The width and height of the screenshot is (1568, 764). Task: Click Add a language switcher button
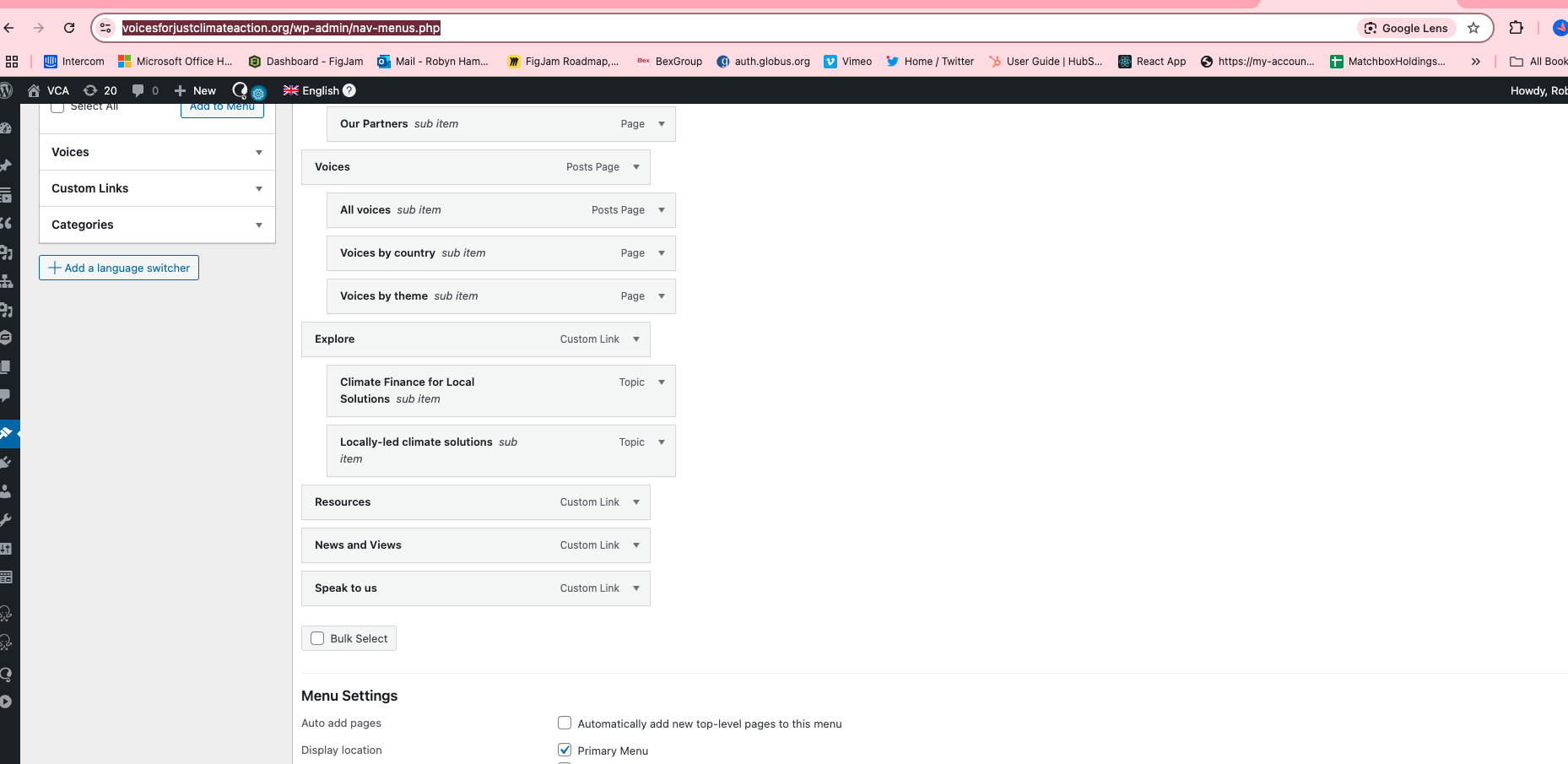pyautogui.click(x=119, y=268)
